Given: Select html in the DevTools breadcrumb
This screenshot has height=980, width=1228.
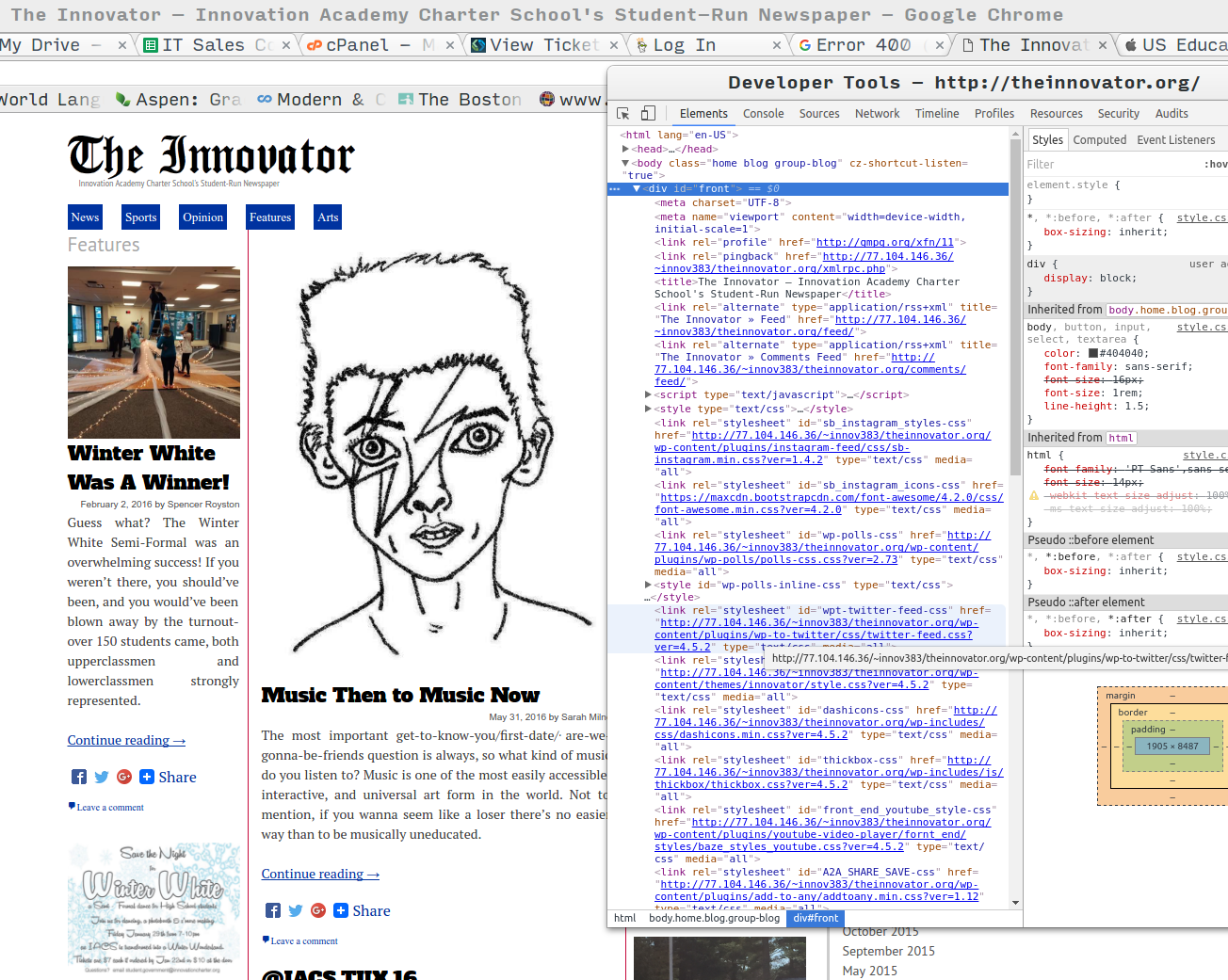Looking at the screenshot, I should pyautogui.click(x=625, y=918).
